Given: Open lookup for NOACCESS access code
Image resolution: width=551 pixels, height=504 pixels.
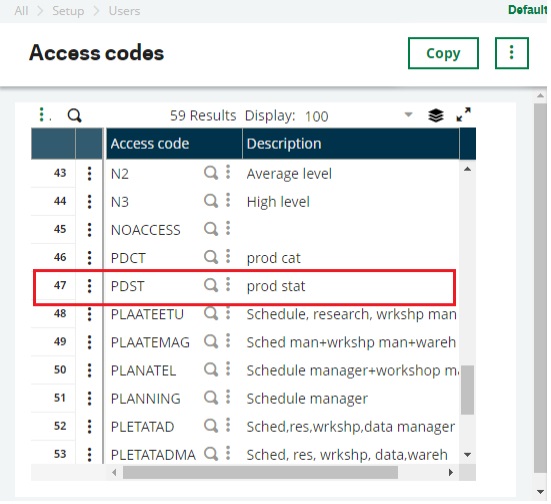Looking at the screenshot, I should pyautogui.click(x=210, y=229).
